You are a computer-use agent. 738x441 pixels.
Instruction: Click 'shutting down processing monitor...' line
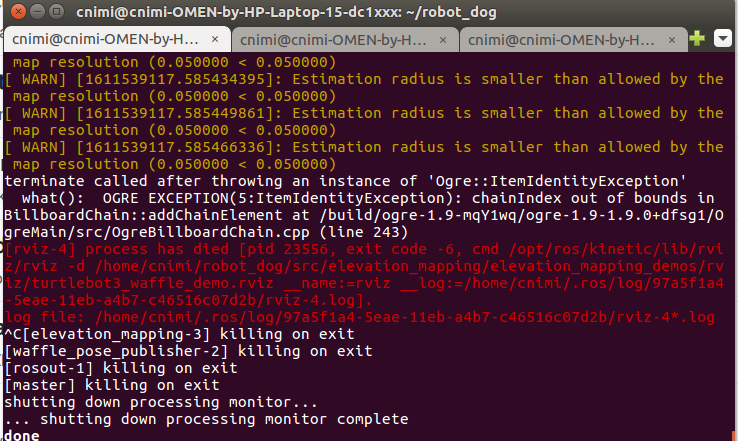tap(161, 402)
